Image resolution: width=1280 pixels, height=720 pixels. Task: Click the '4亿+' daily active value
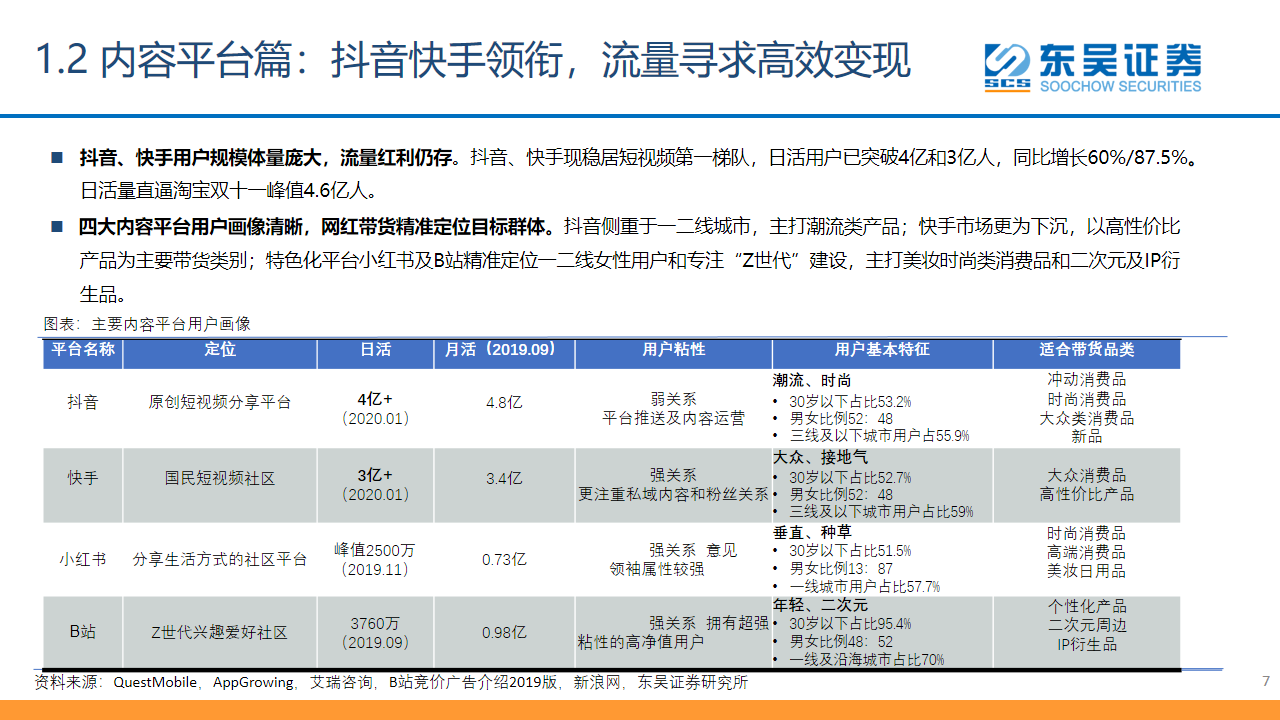[x=376, y=398]
